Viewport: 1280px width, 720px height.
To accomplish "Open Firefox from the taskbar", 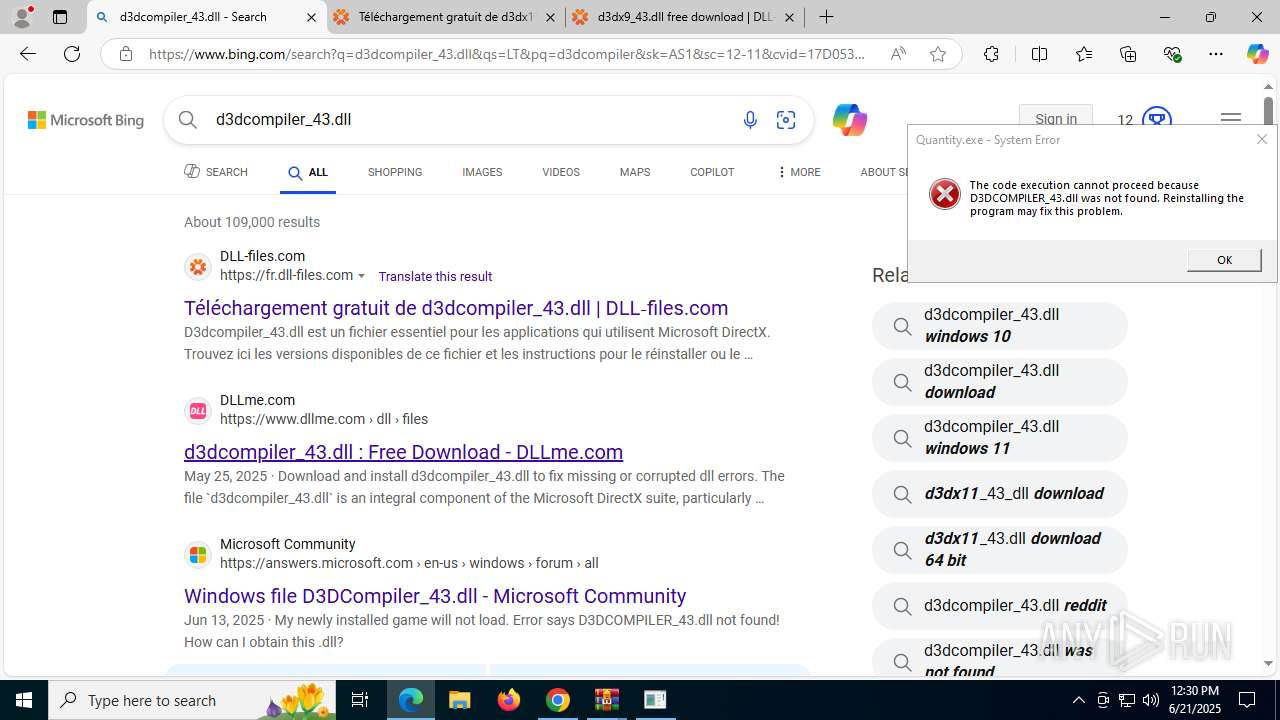I will tap(509, 700).
